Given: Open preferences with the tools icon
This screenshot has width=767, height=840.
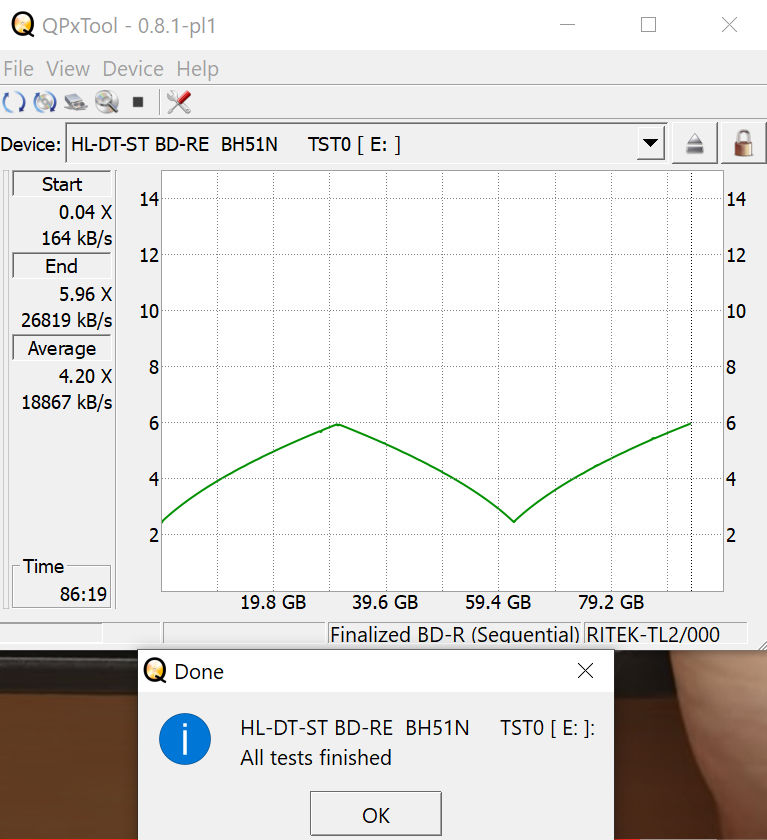Looking at the screenshot, I should click(x=179, y=102).
